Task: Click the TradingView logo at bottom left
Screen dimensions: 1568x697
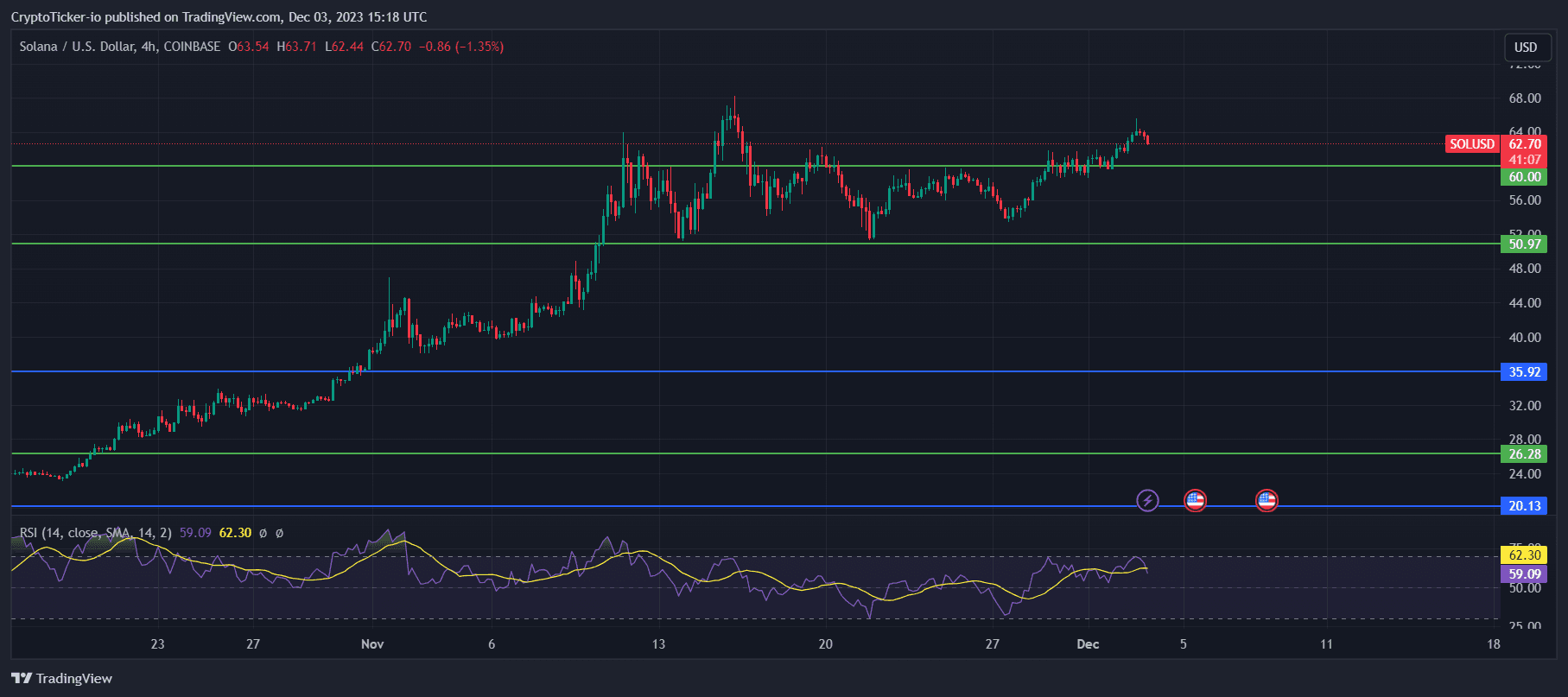Action: (x=61, y=678)
